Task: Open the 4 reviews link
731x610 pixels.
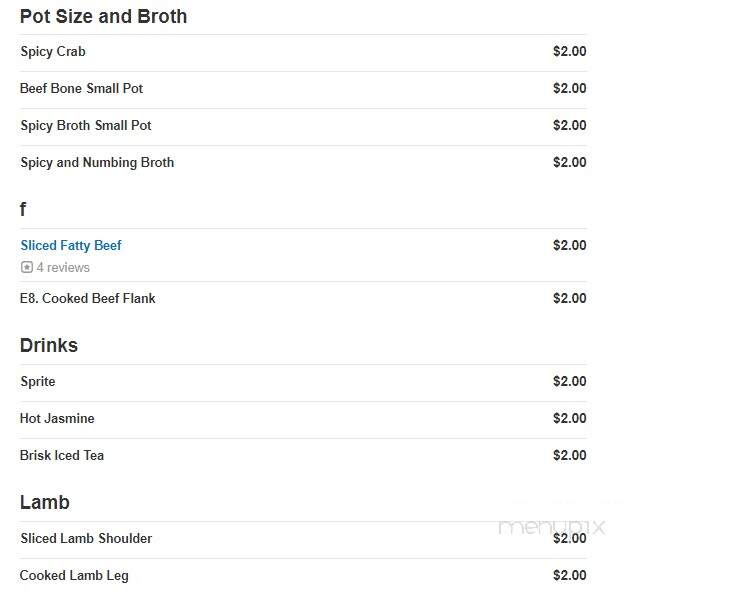Action: point(63,268)
